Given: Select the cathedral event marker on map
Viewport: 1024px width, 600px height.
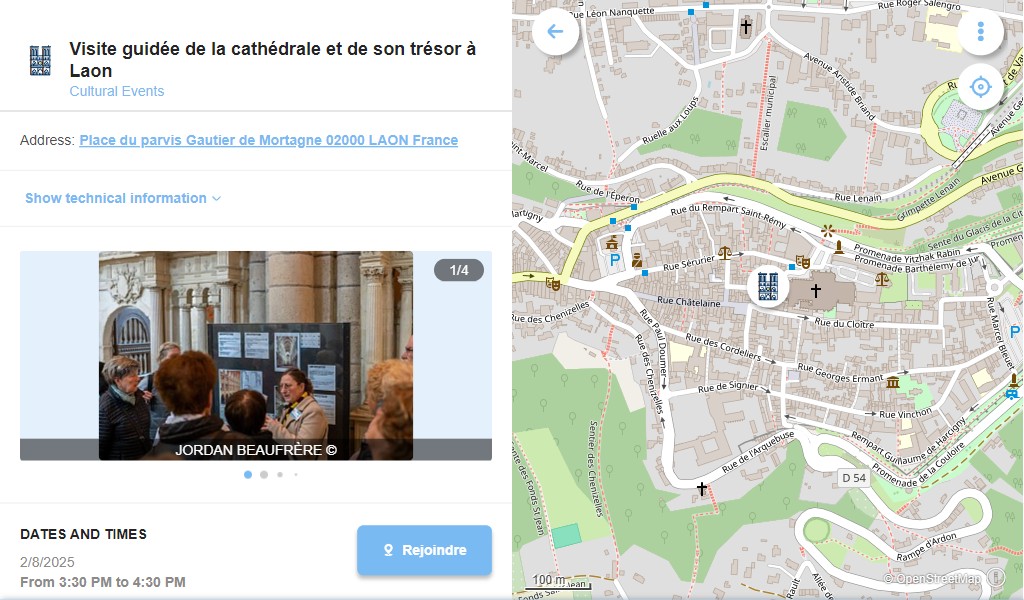Looking at the screenshot, I should (x=767, y=286).
